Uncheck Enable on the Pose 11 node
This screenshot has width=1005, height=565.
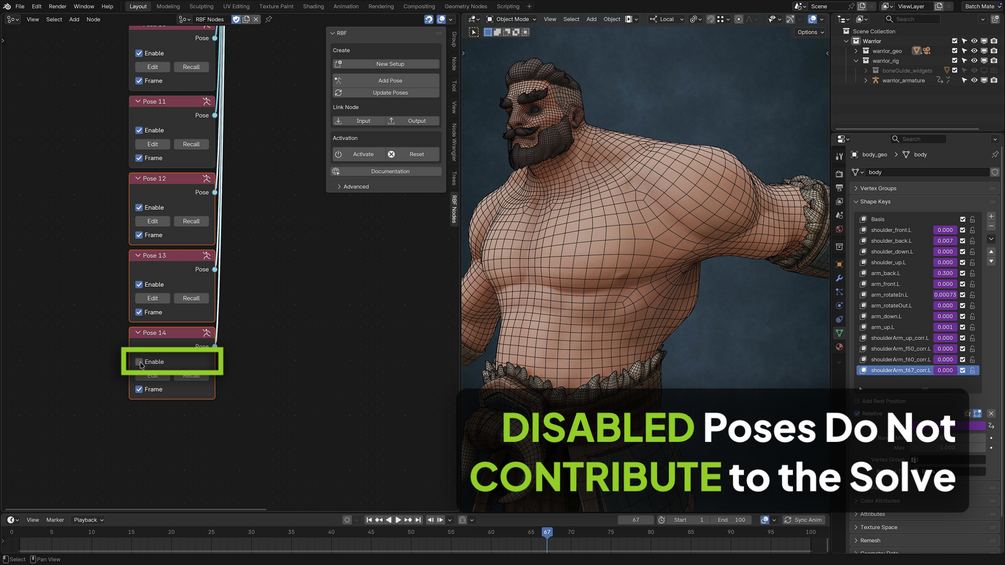click(x=139, y=130)
